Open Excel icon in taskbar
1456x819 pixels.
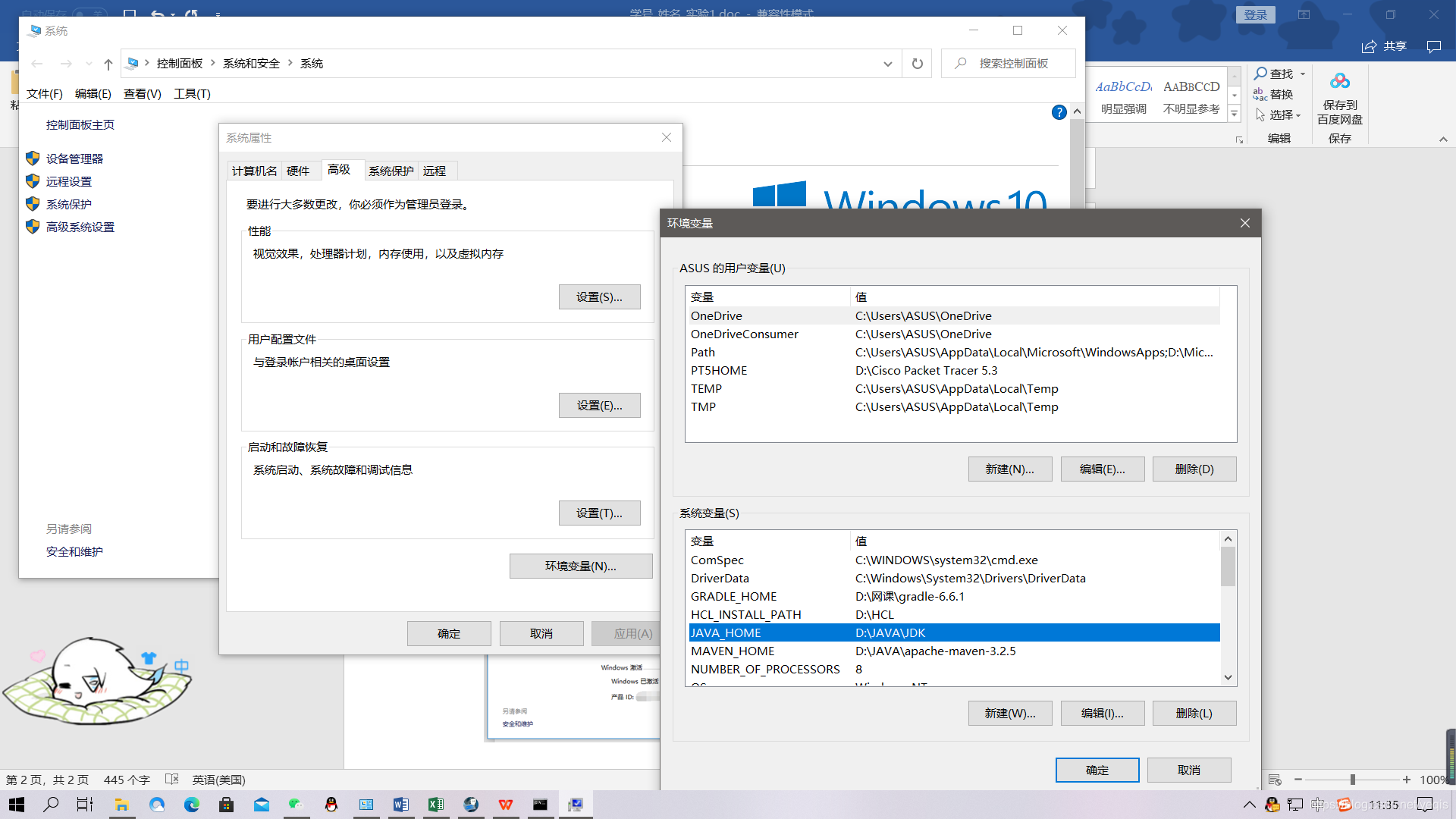(x=436, y=805)
